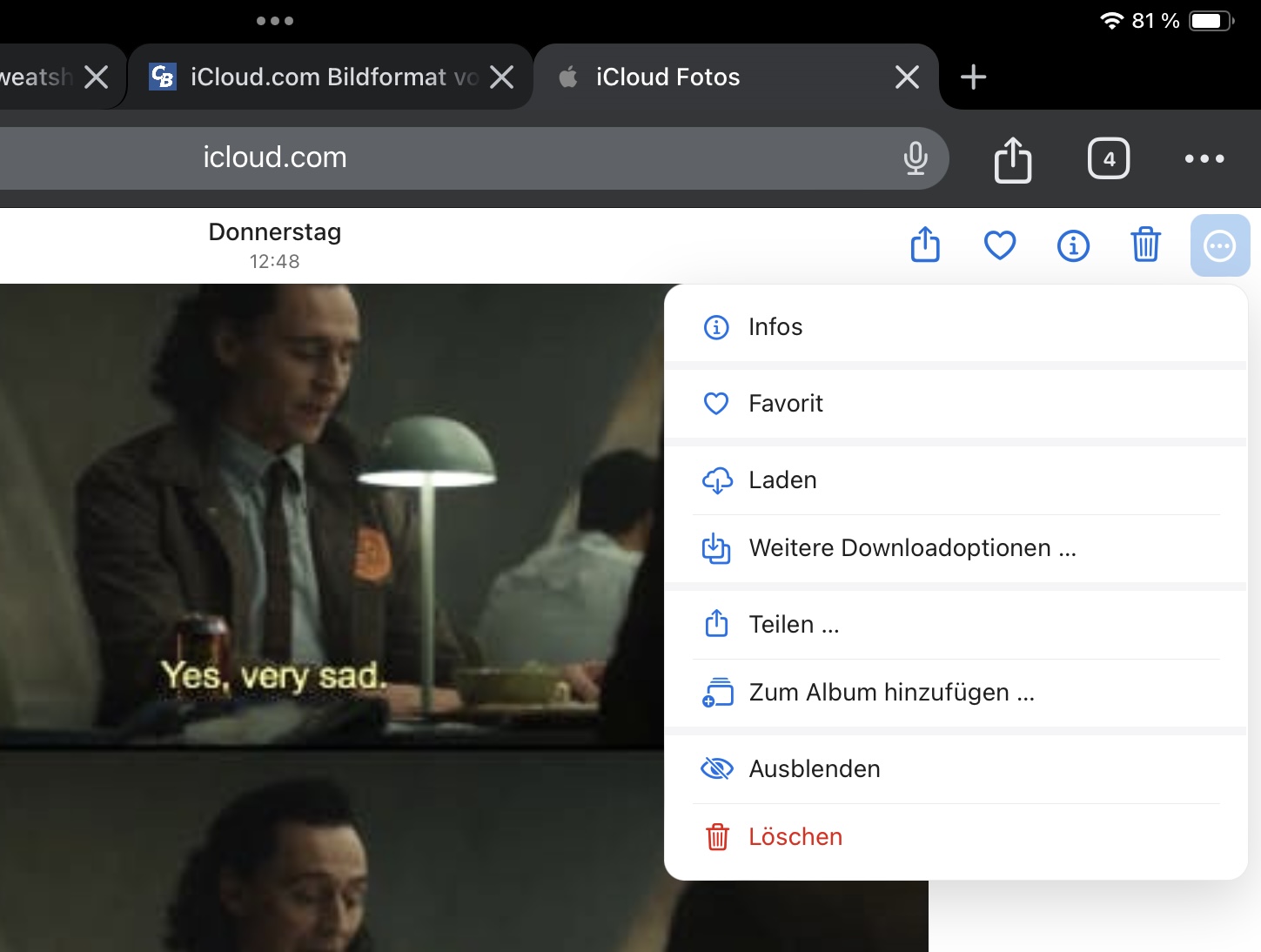The image size is (1261, 952).
Task: Tap the three-dot multitasking indicator at top
Action: pyautogui.click(x=275, y=21)
